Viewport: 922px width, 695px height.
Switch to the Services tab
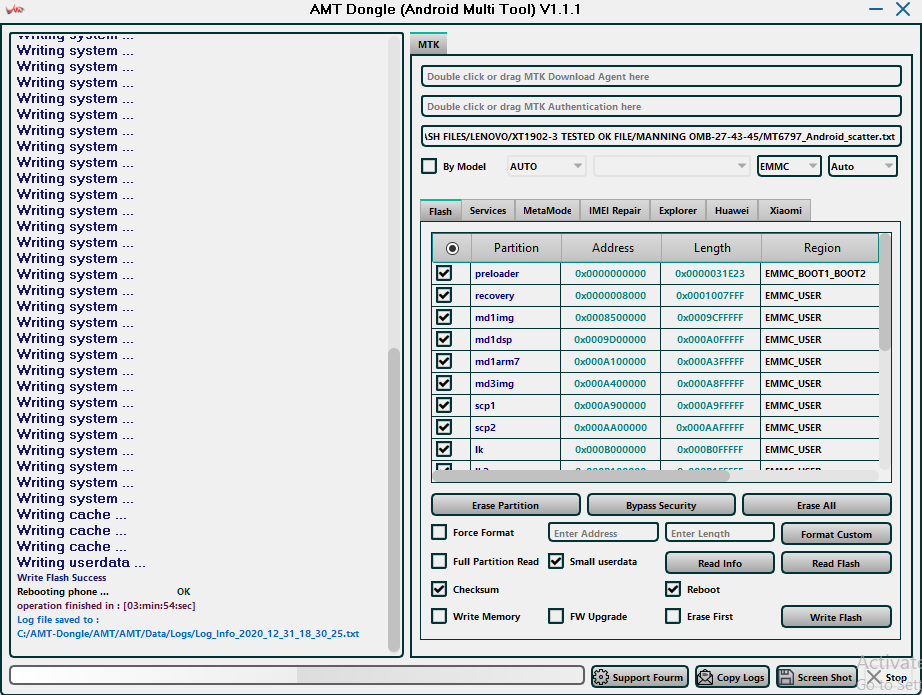tap(488, 210)
